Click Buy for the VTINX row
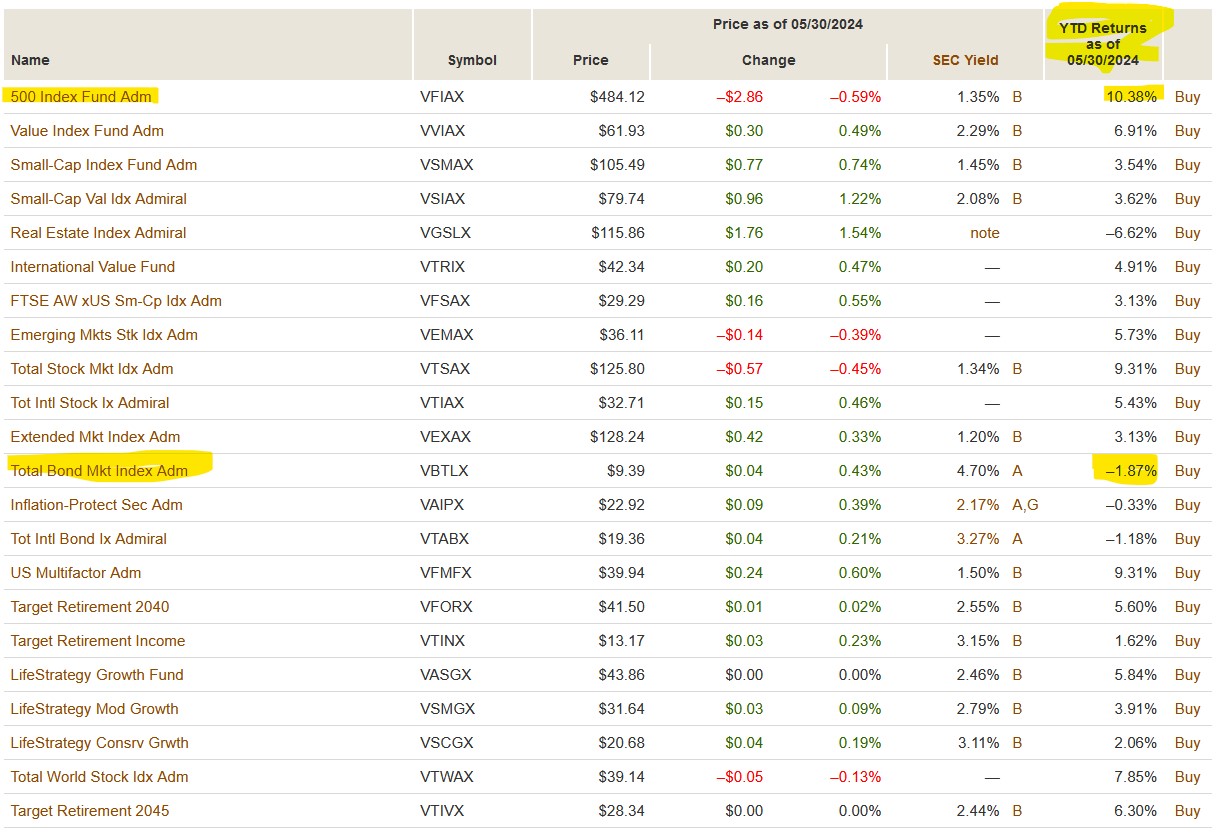 click(1187, 641)
